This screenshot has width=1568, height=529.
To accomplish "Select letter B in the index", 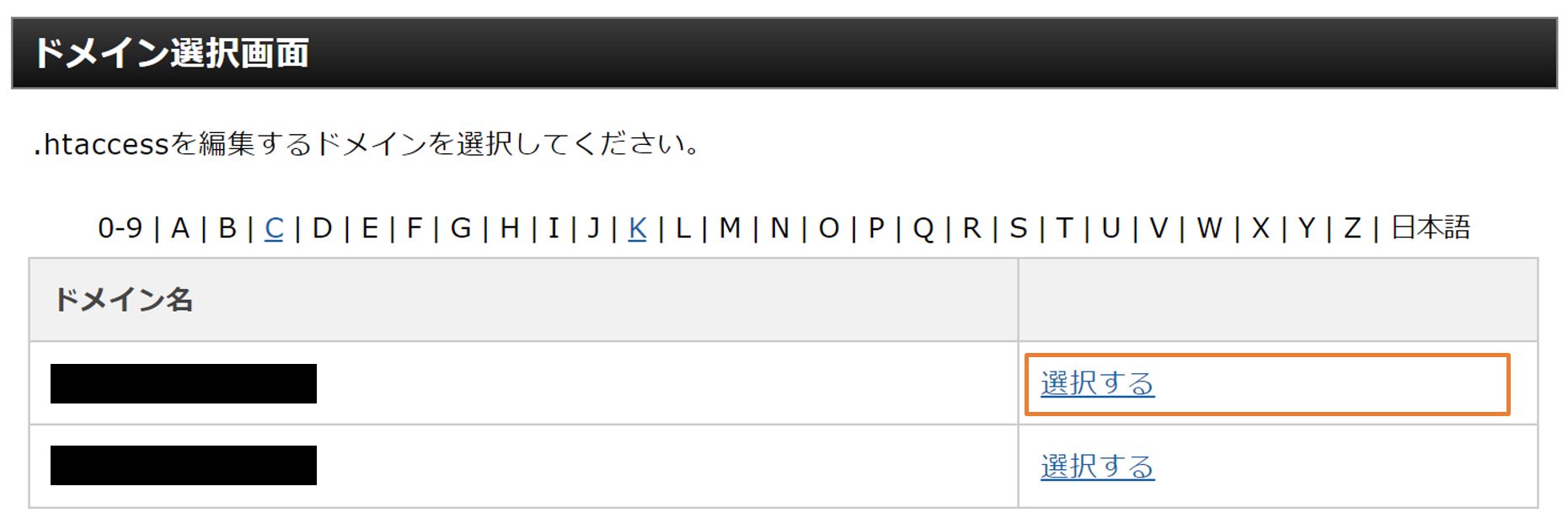I will point(227,228).
